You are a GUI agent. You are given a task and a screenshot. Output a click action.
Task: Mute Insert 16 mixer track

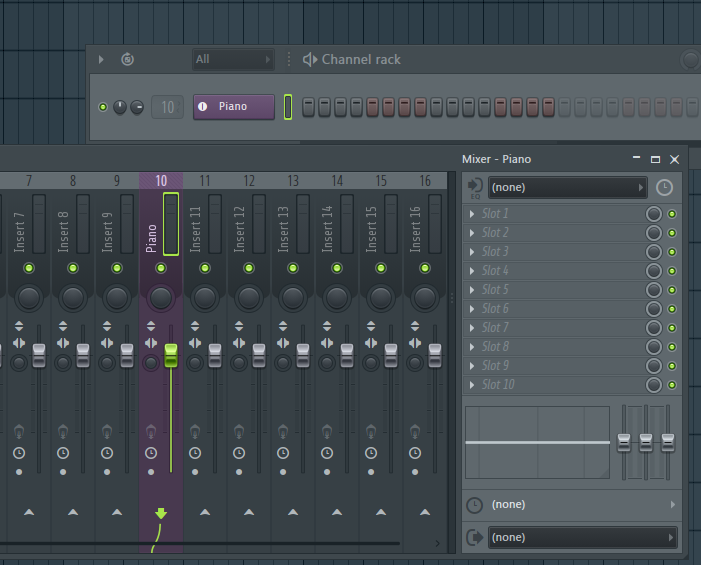pos(425,268)
